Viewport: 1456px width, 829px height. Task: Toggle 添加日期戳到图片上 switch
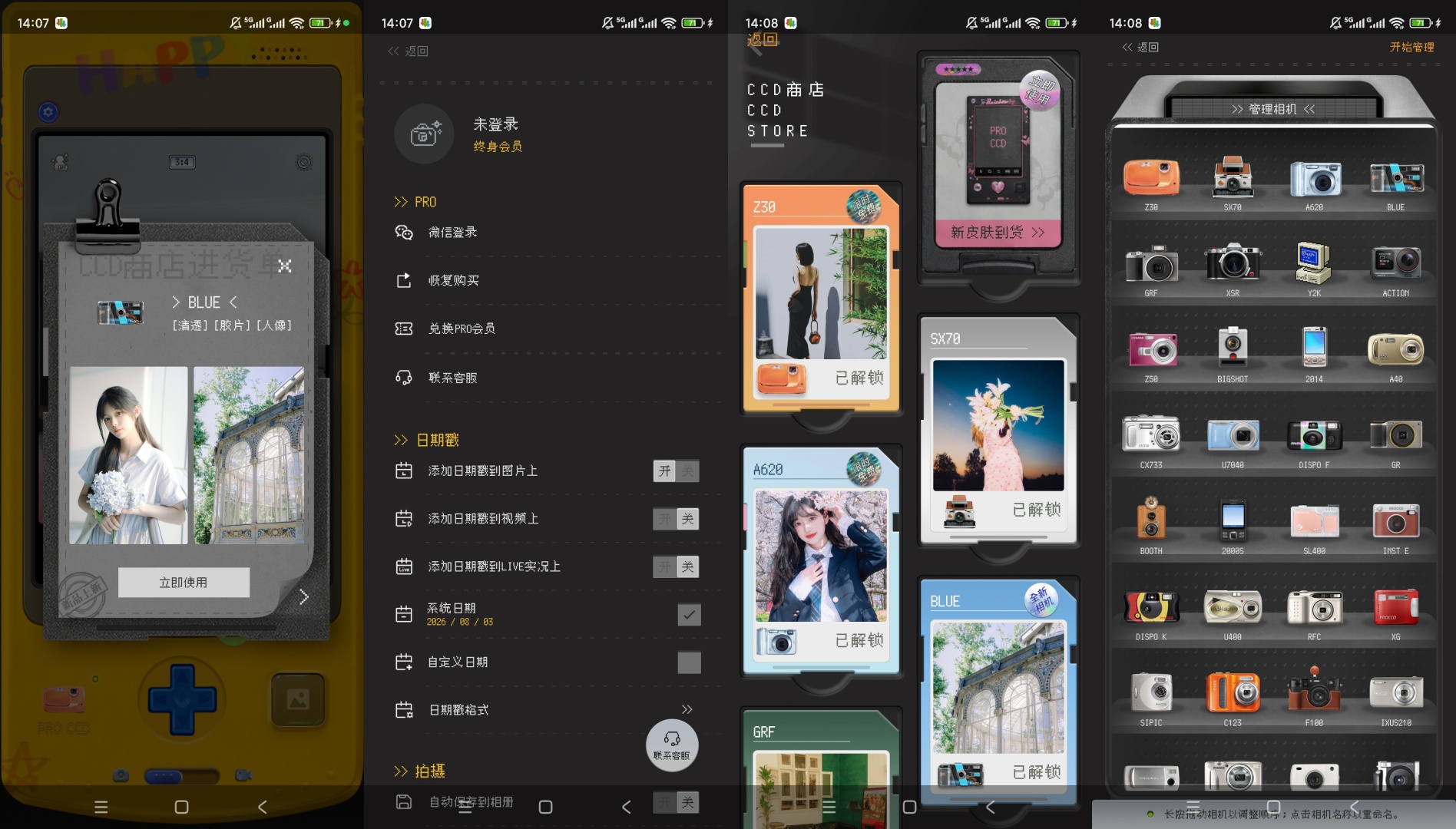click(x=677, y=471)
